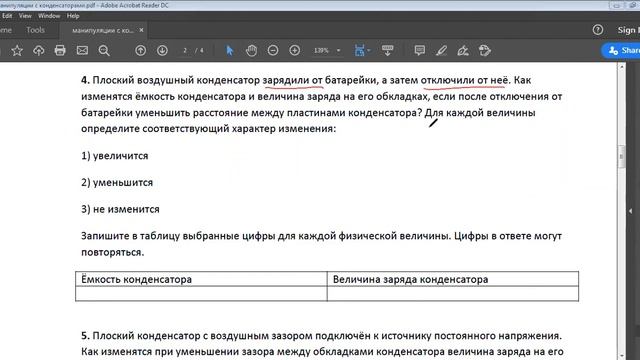The image size is (640, 360).
Task: Open the View menu
Action: [x=25, y=16]
